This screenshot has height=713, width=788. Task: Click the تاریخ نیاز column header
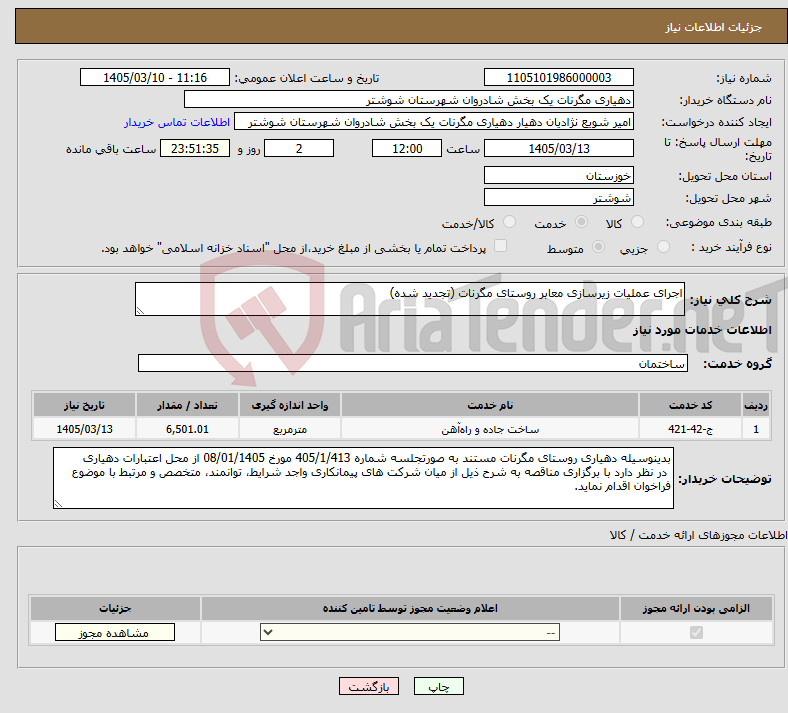(84, 405)
